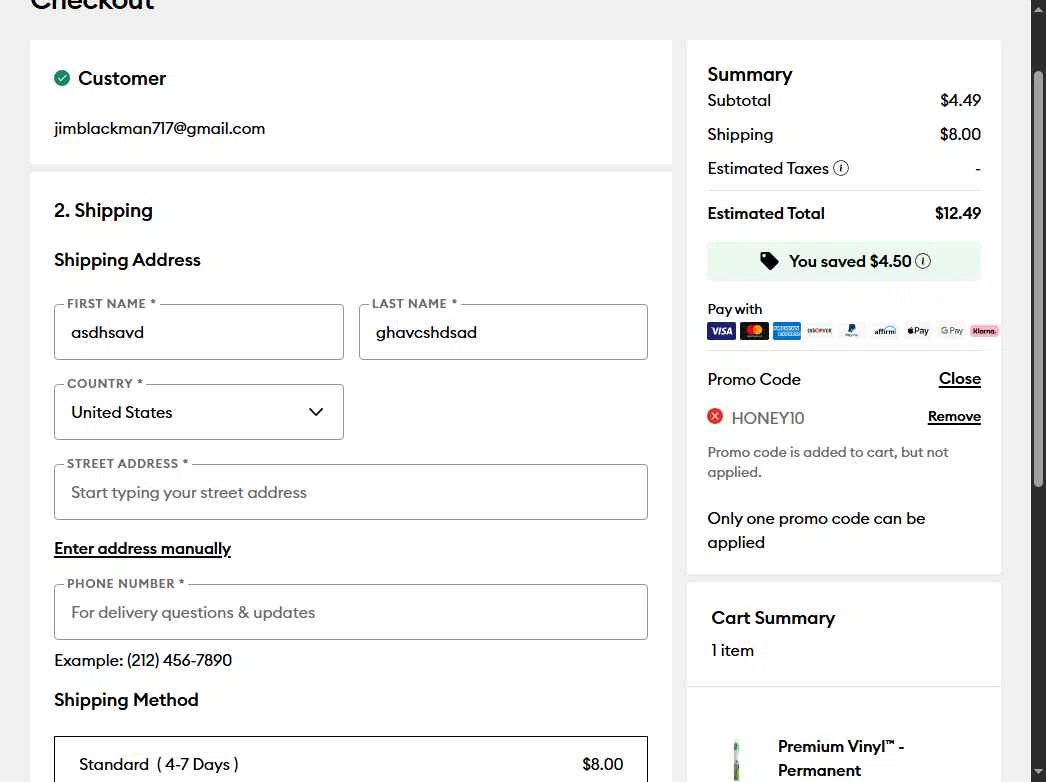The image size is (1046, 782).
Task: Click the Mastercard payment icon
Action: (754, 331)
